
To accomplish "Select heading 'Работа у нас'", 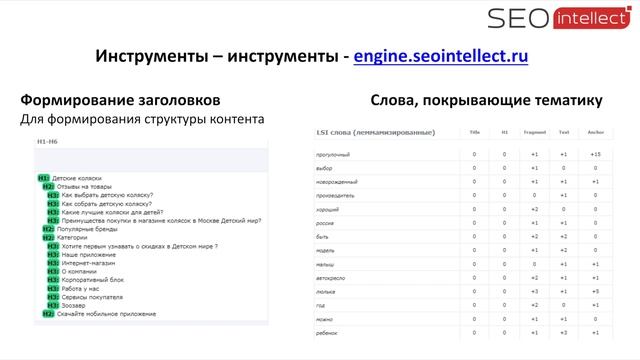I will click(x=80, y=289).
